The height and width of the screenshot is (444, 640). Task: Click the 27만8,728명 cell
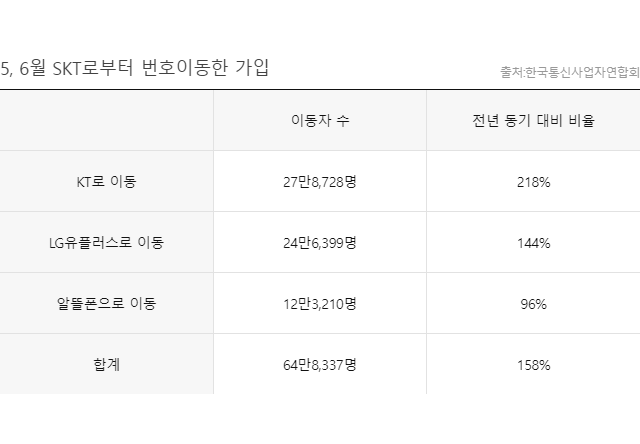click(319, 182)
